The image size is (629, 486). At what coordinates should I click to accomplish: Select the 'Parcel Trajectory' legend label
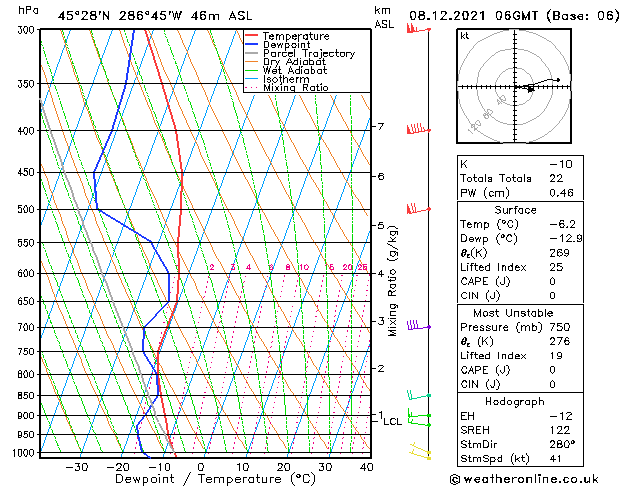[308, 53]
